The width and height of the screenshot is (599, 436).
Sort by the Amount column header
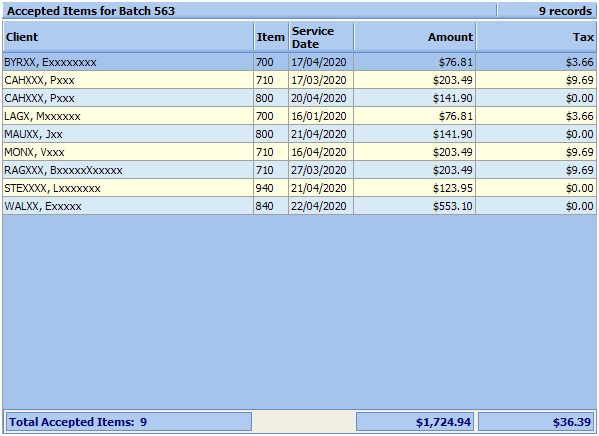415,37
